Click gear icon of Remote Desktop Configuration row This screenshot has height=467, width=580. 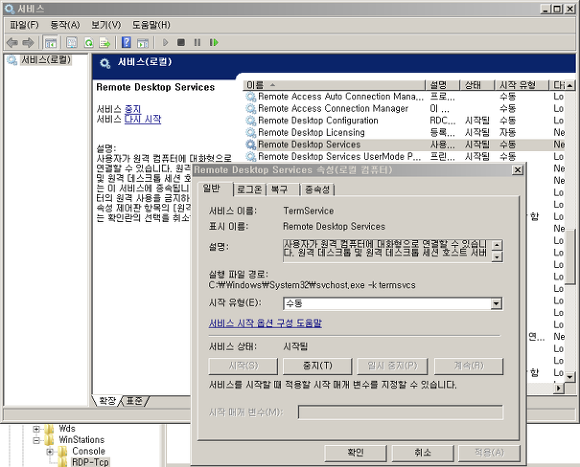(251, 121)
